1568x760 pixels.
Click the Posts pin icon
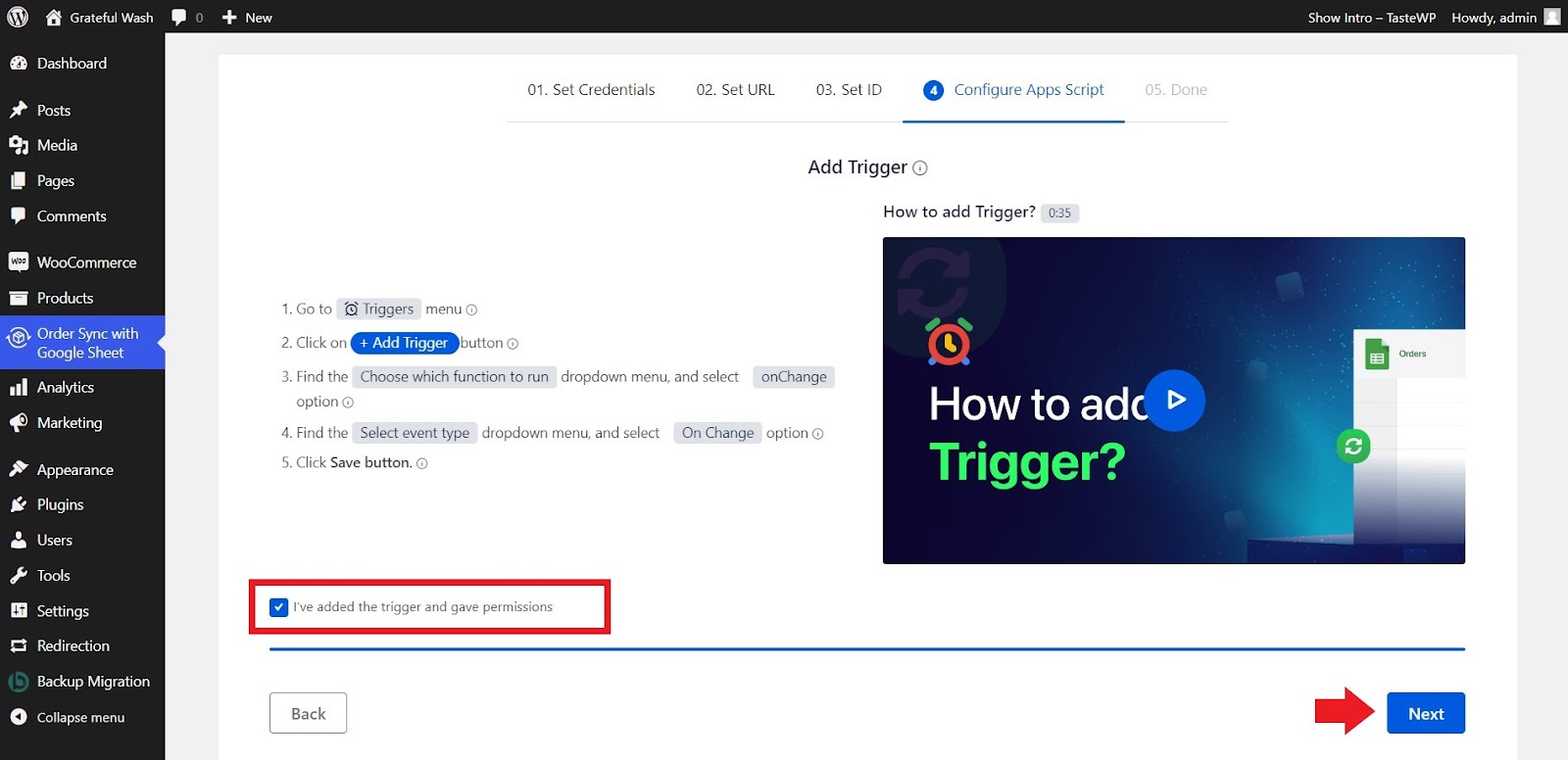(x=19, y=110)
